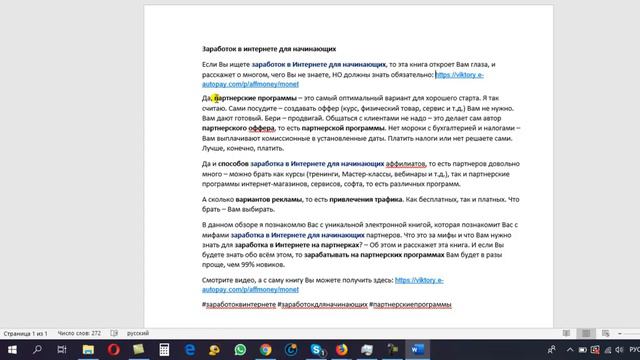Click the word count 'Число слов: 272'
The height and width of the screenshot is (360, 640).
coord(79,333)
